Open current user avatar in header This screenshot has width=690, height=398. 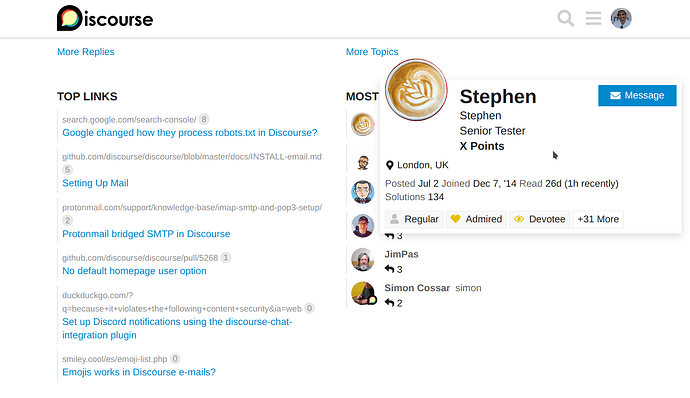point(621,18)
